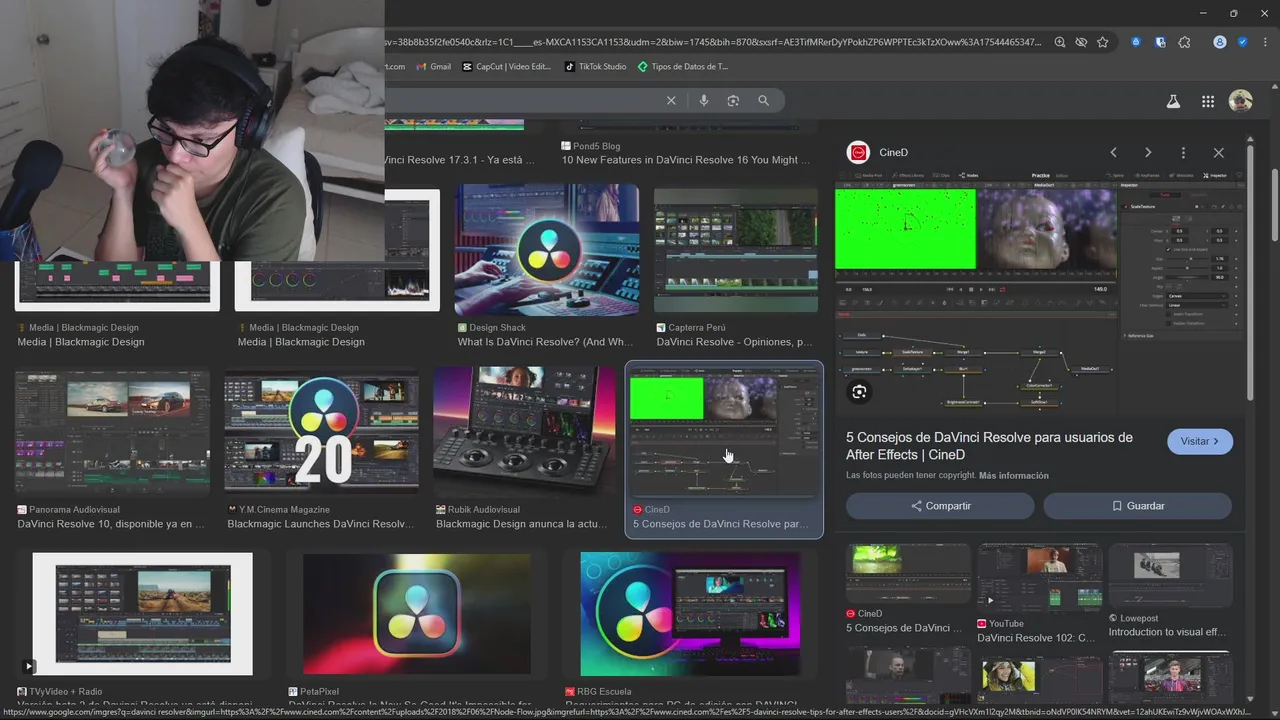Open the CapCut Video Edit bookmark
Screen dimensions: 1280x720
507,67
